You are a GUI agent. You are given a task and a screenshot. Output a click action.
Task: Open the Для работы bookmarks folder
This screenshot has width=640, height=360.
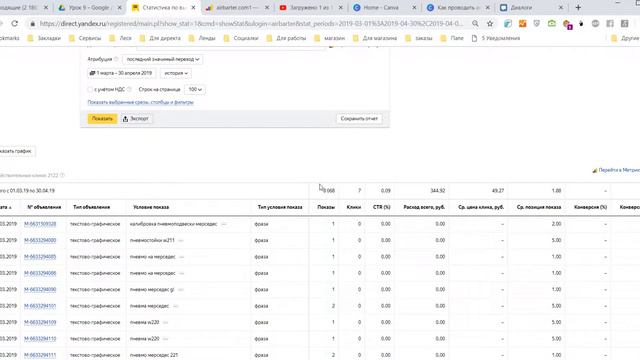pos(286,38)
